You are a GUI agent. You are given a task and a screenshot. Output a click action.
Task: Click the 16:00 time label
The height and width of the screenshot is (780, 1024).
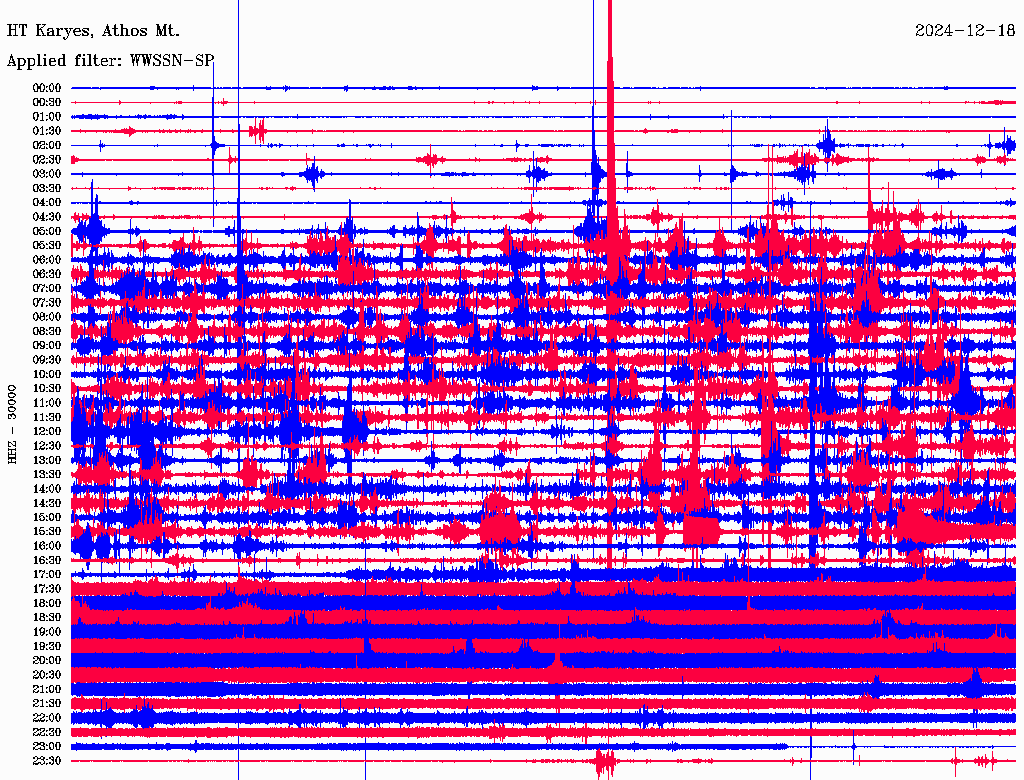(x=47, y=545)
